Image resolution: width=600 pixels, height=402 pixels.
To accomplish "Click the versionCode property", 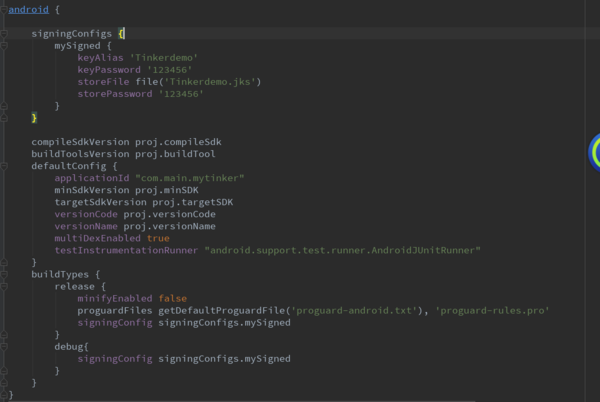I will click(86, 214).
